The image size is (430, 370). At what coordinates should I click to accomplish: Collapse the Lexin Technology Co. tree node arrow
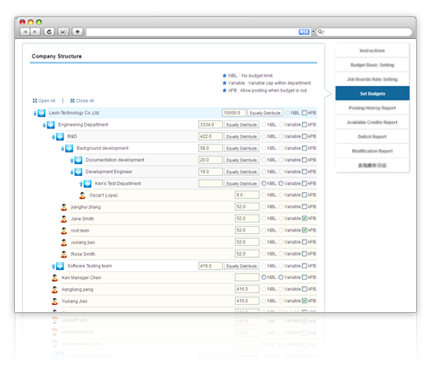point(35,114)
